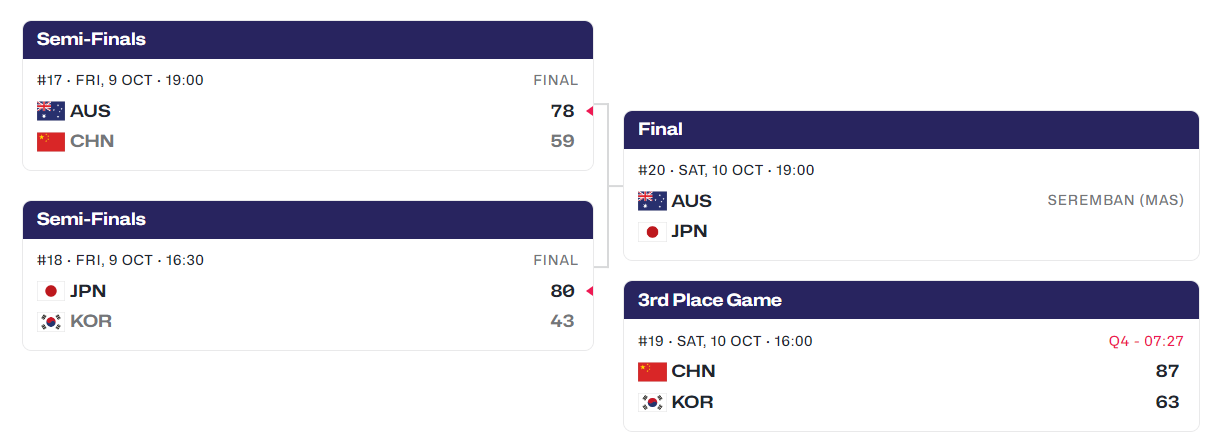
Task: Select the KOR team name in game #18
Action: coord(91,321)
